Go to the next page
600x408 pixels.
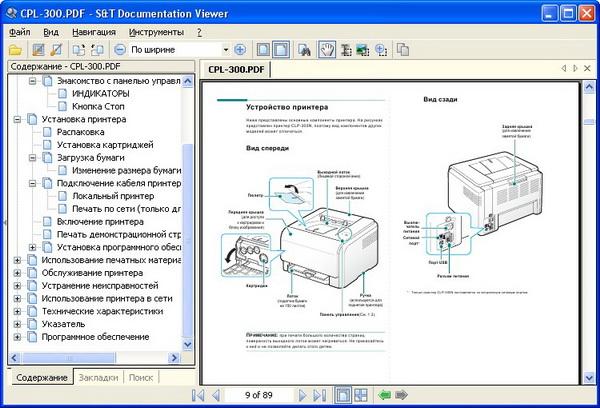[x=301, y=395]
